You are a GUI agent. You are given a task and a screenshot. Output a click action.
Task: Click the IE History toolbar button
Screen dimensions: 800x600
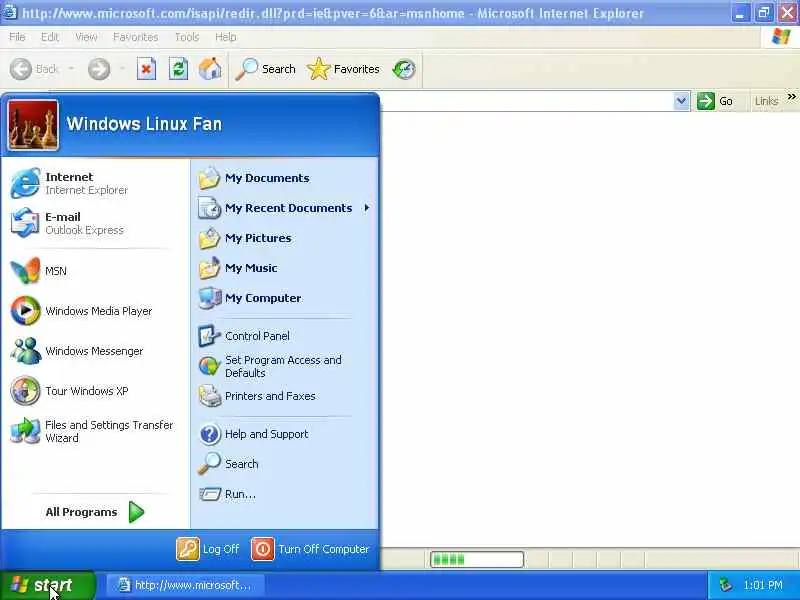(404, 69)
